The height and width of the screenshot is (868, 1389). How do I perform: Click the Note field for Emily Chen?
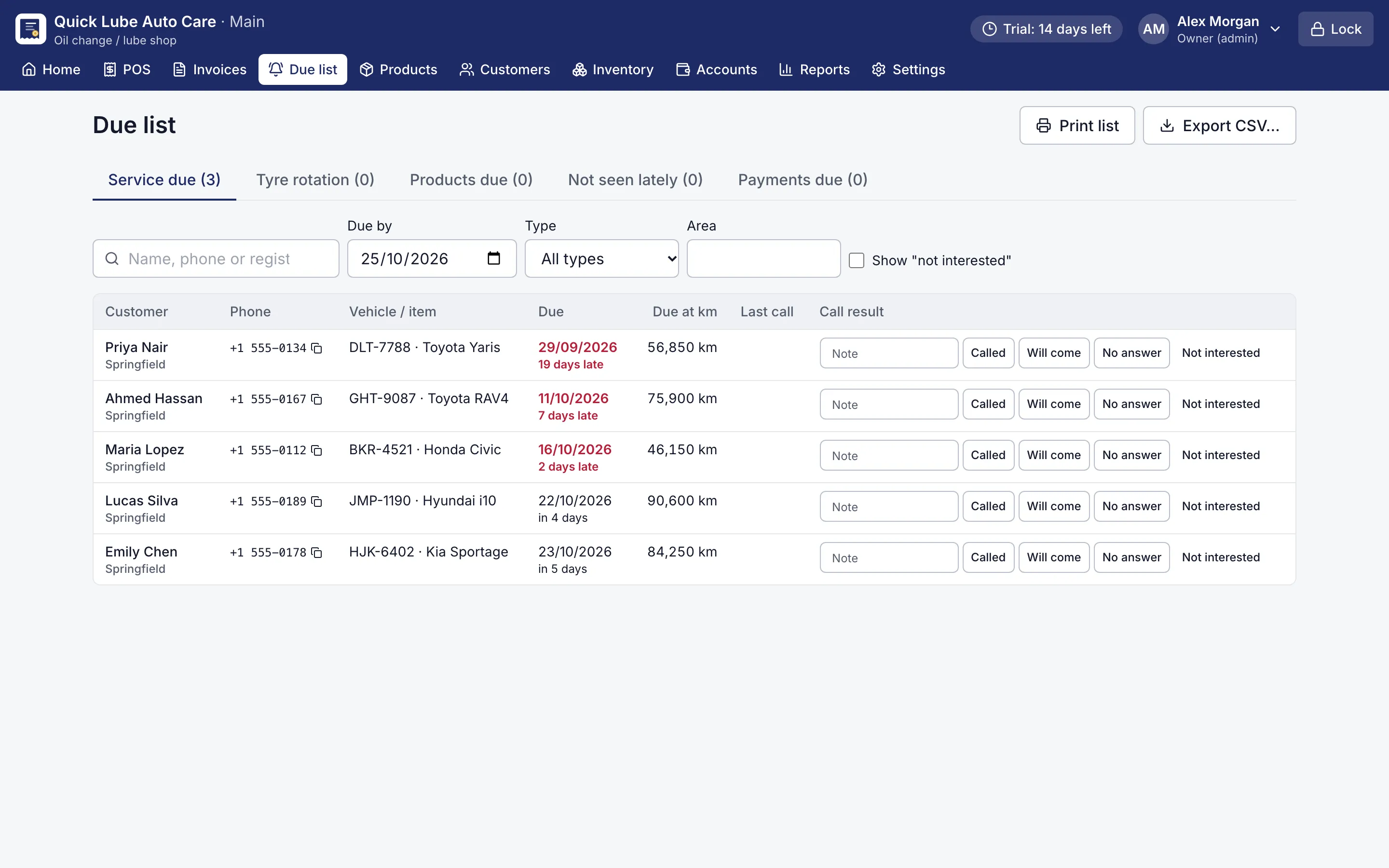coord(888,557)
